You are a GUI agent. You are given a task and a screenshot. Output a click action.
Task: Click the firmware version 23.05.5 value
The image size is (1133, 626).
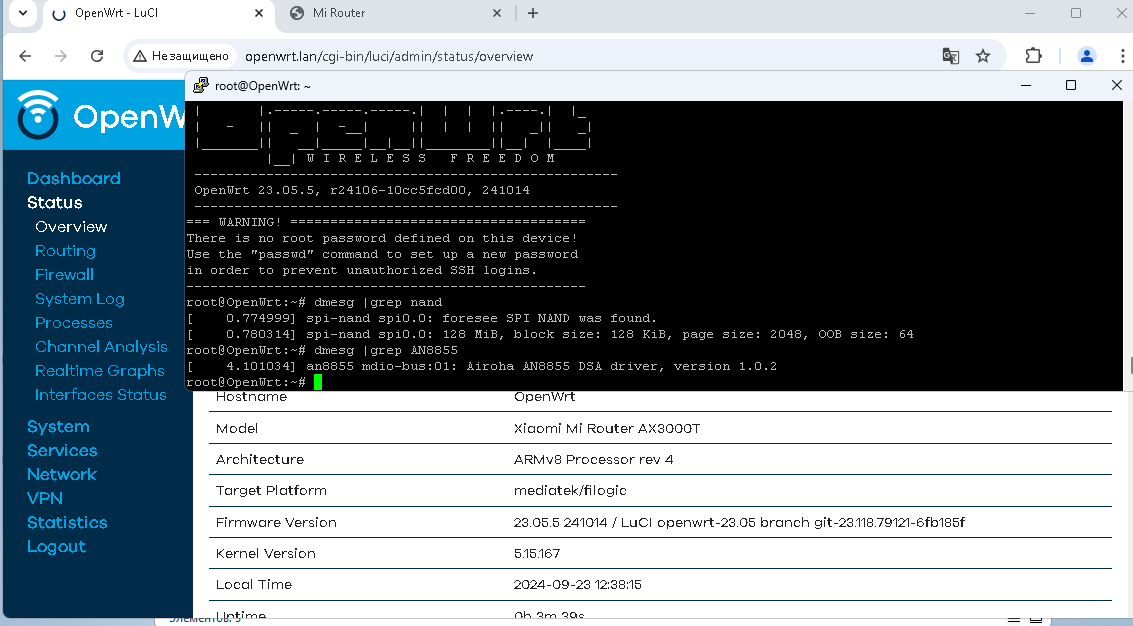[x=739, y=522]
